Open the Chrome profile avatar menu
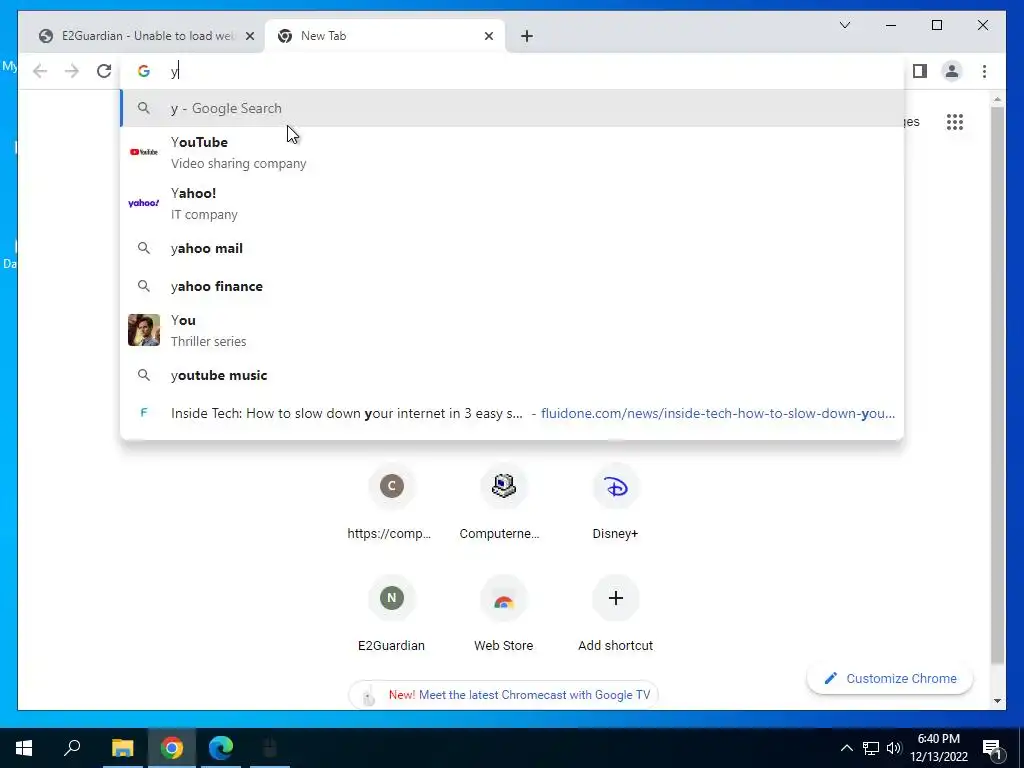This screenshot has height=768, width=1024. pos(952,71)
